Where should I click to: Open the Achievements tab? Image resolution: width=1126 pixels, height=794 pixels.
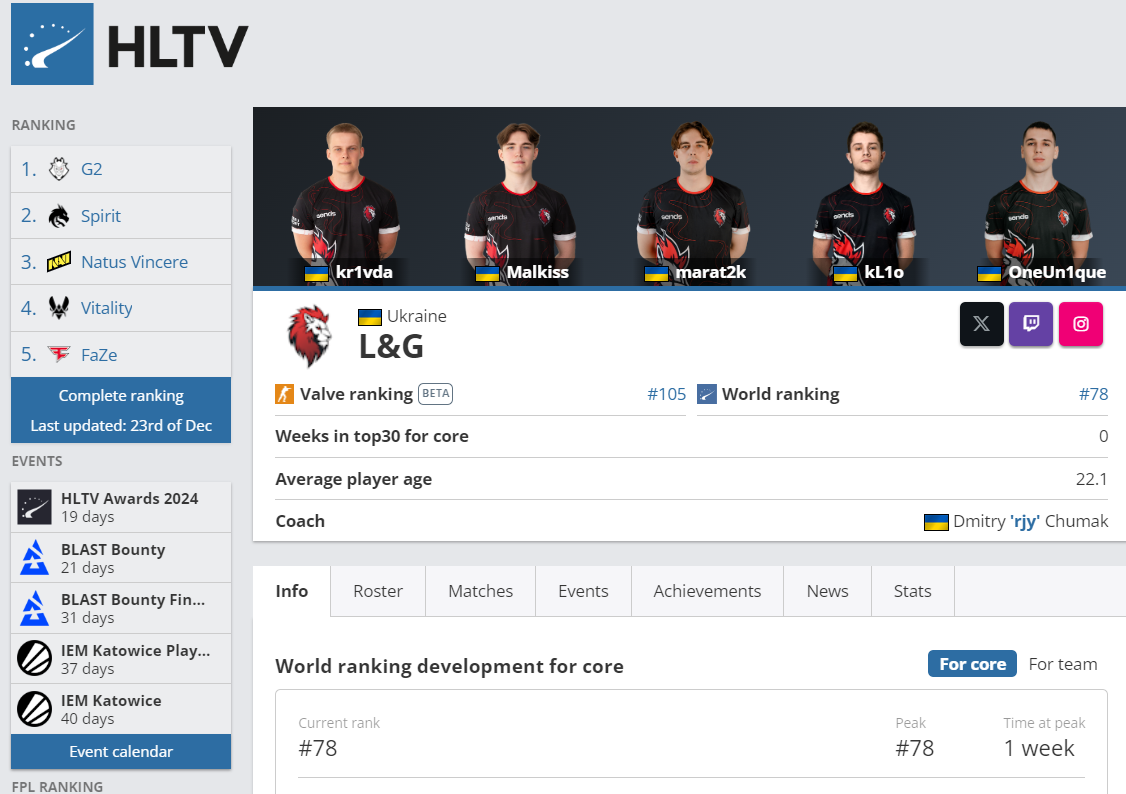(707, 591)
